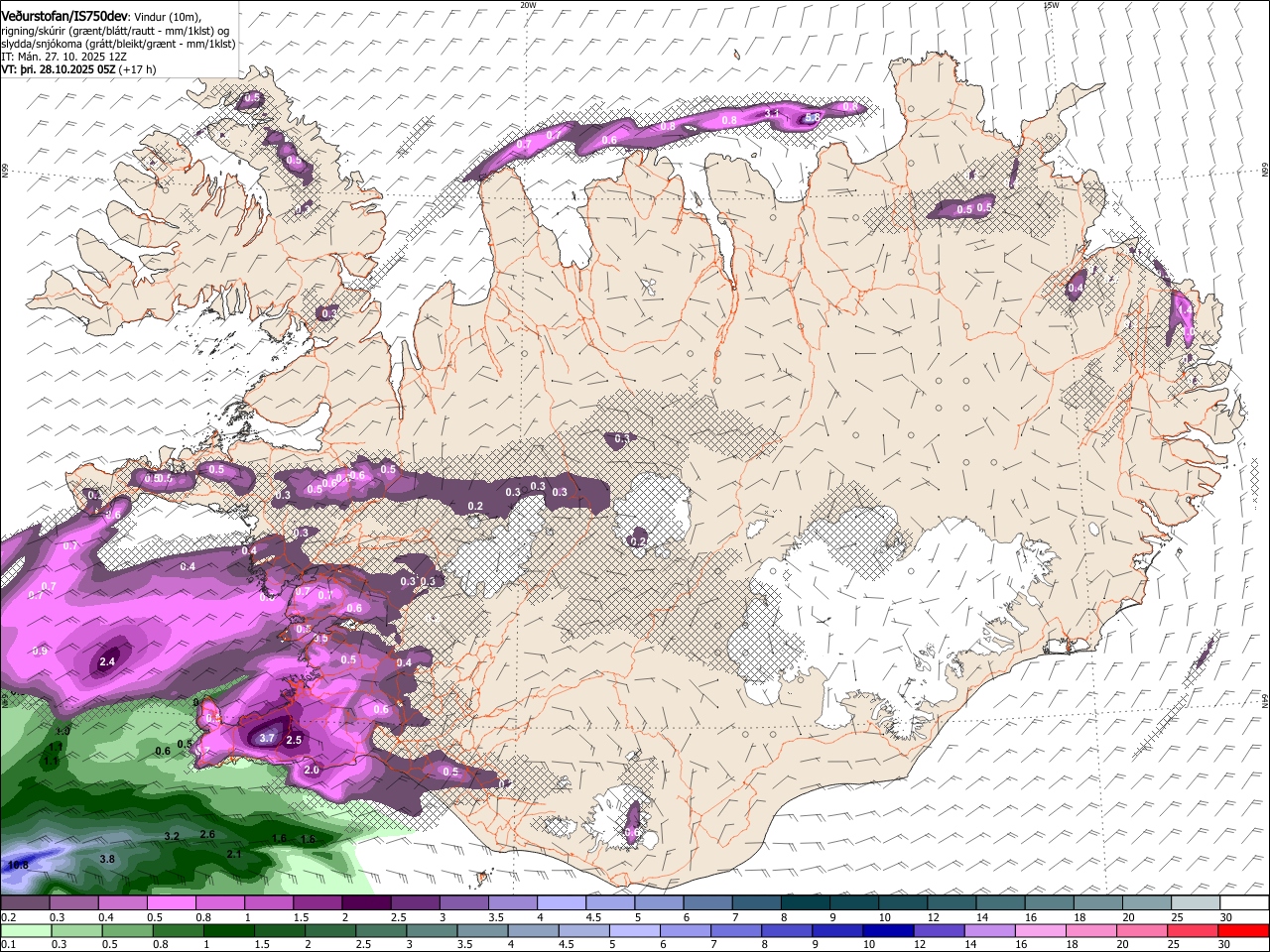This screenshot has height=952, width=1270.
Task: Click the 0.1 label in the lower legend row
Action: tap(8, 945)
